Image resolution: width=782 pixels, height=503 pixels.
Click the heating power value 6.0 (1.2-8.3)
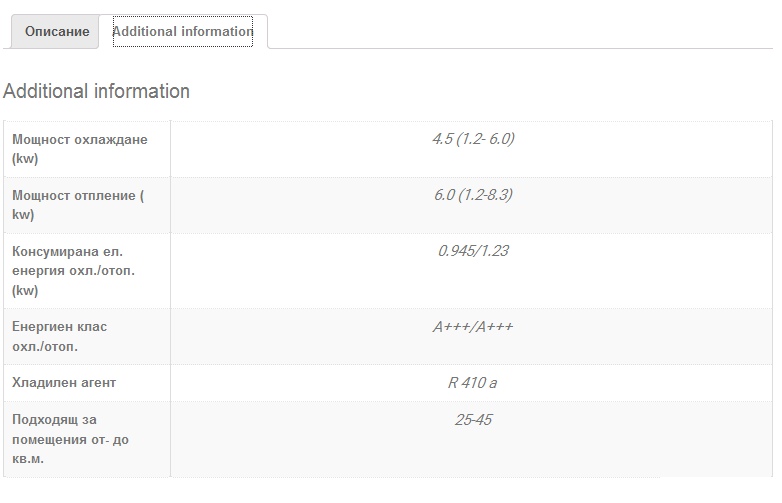(473, 195)
